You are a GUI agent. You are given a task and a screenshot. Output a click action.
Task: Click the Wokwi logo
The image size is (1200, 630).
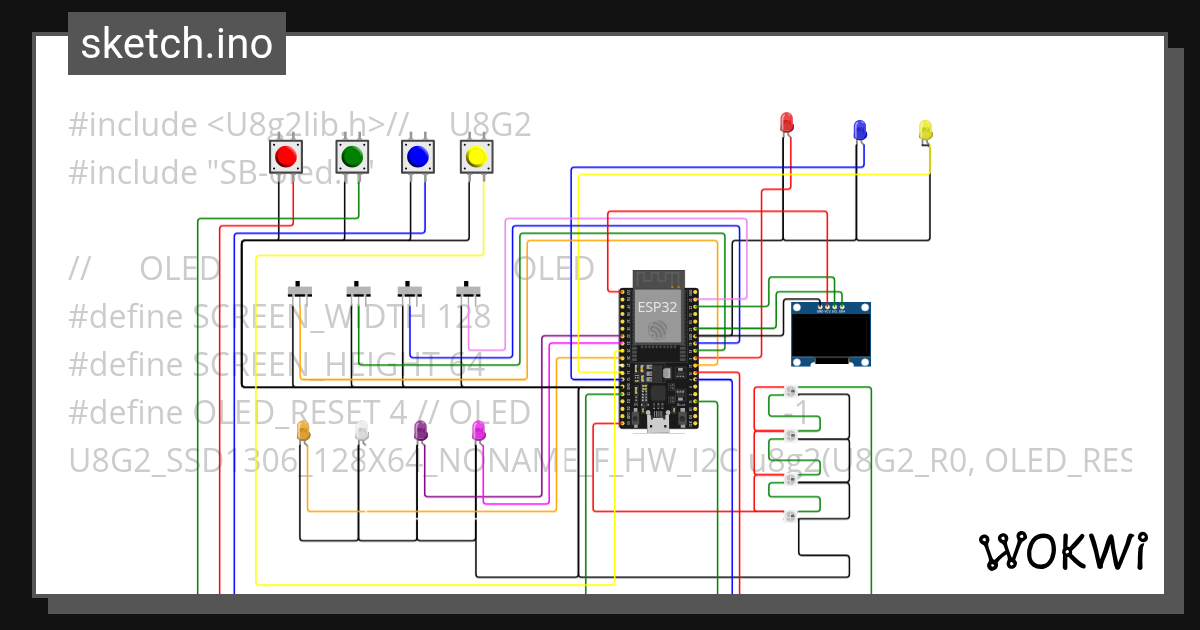pyautogui.click(x=1064, y=549)
